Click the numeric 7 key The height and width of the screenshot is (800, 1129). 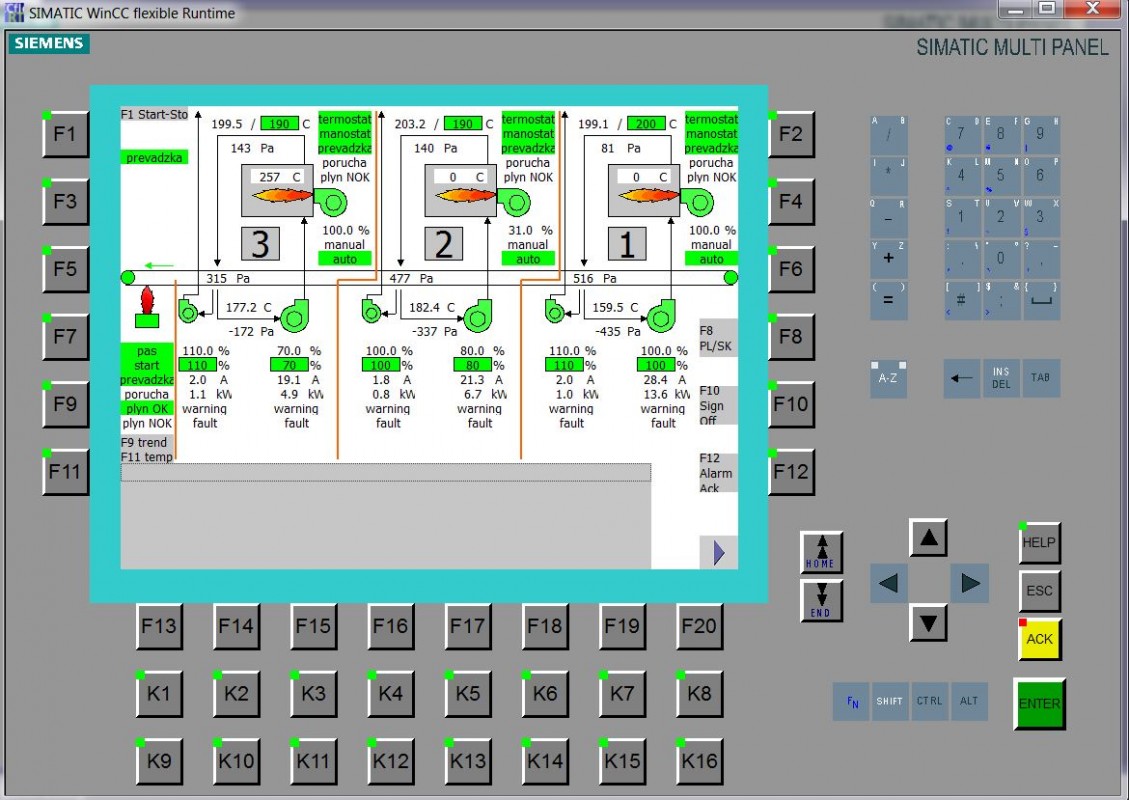point(962,134)
